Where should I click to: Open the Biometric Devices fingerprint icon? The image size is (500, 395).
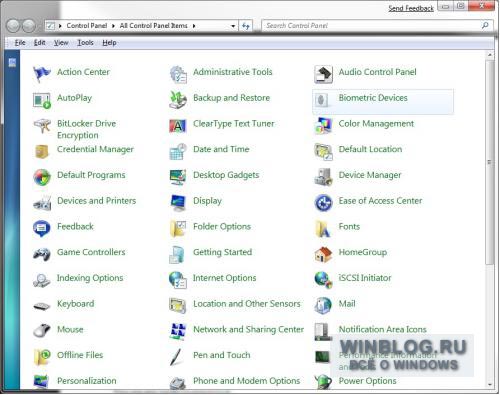pyautogui.click(x=322, y=100)
